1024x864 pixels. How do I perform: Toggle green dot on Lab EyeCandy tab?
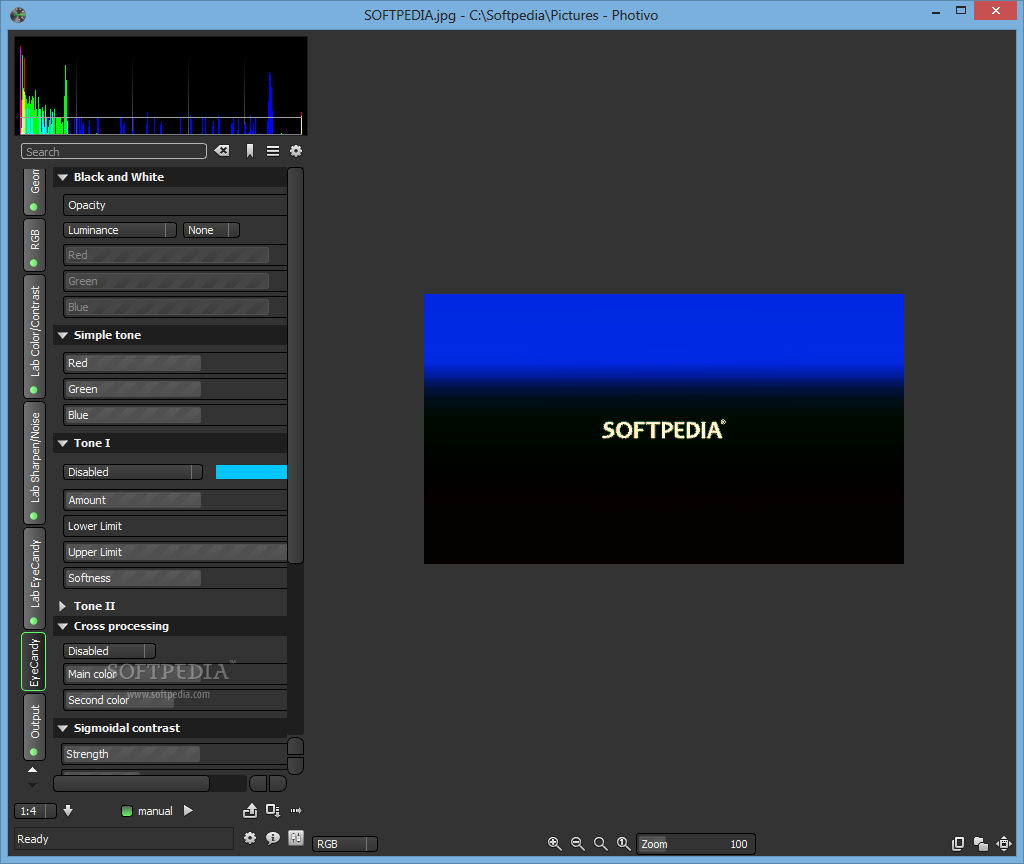click(34, 620)
